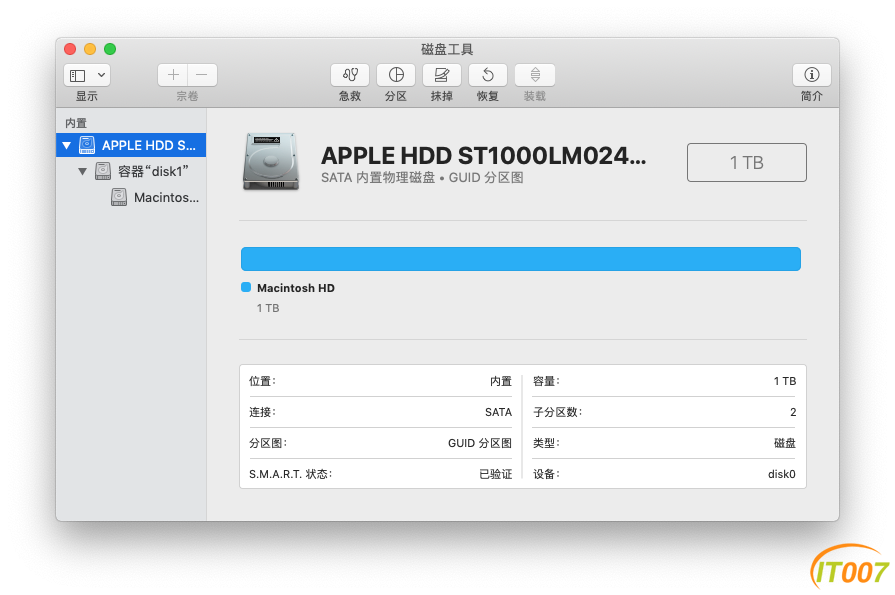Click the APPLE HDD ST1000LM024... title
The image size is (895, 595).
point(483,155)
